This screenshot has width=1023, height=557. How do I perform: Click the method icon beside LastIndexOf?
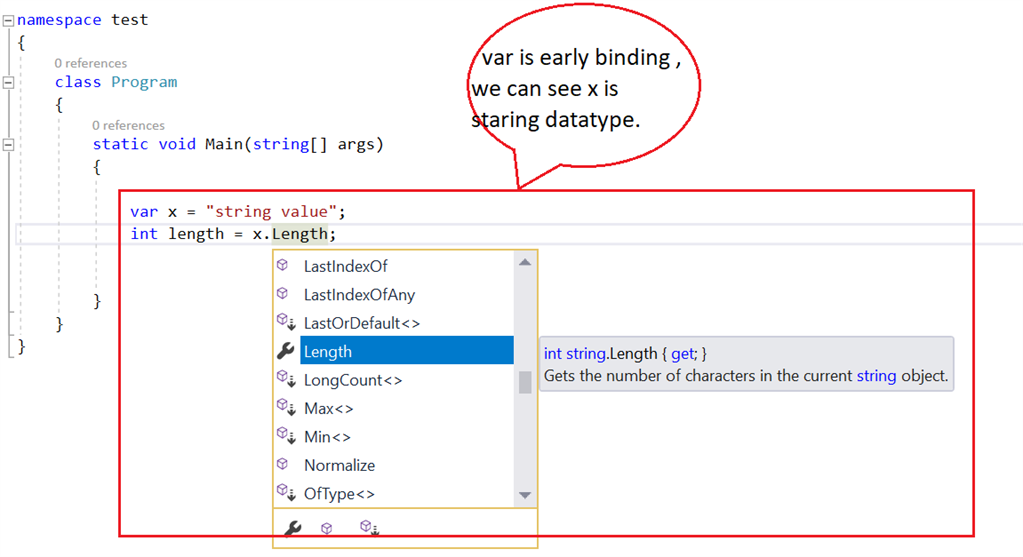pyautogui.click(x=282, y=265)
